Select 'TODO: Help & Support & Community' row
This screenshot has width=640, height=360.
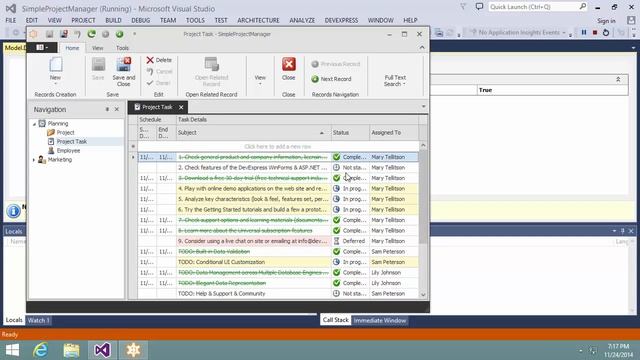278,293
